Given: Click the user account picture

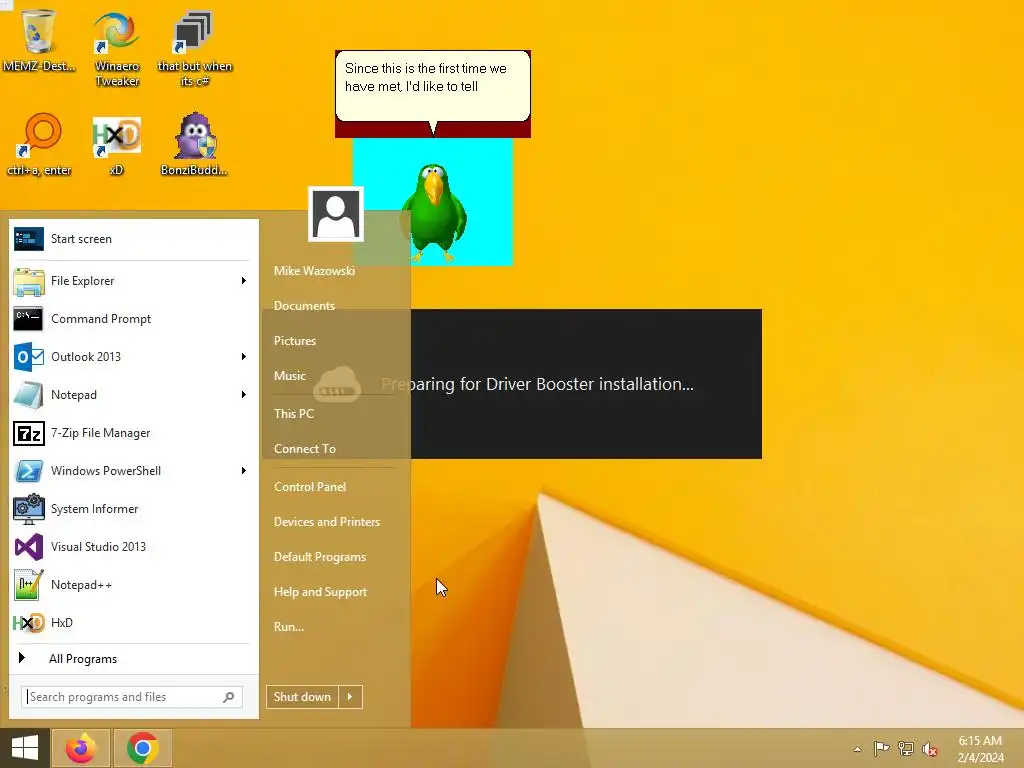Looking at the screenshot, I should point(336,214).
